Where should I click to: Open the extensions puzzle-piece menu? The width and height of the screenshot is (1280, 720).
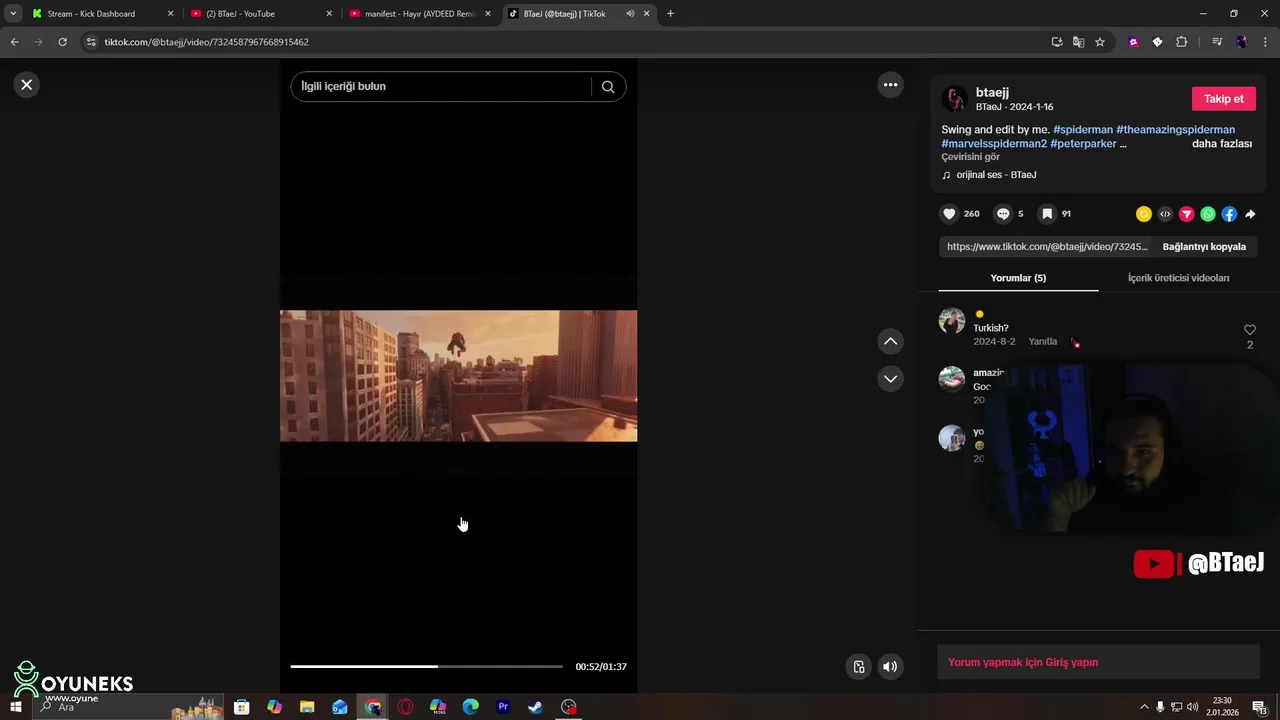[x=1181, y=42]
